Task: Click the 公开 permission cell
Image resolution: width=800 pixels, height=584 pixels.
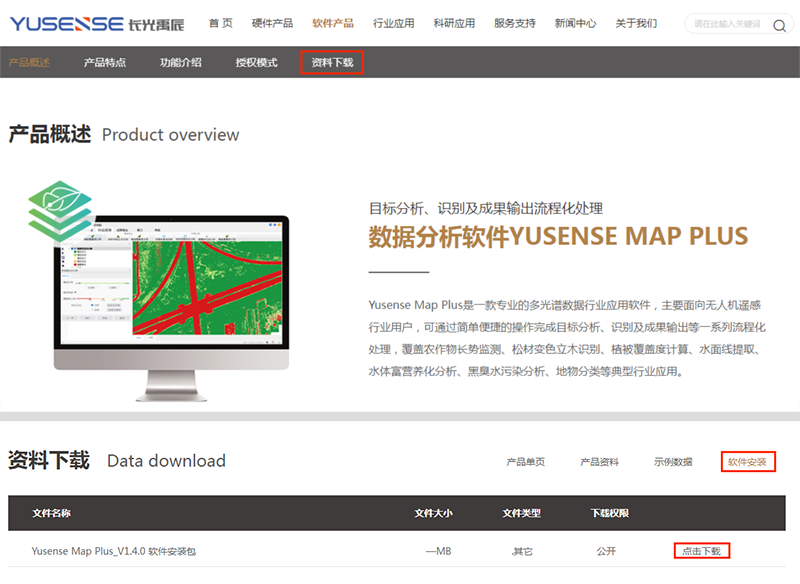Action: click(x=607, y=551)
